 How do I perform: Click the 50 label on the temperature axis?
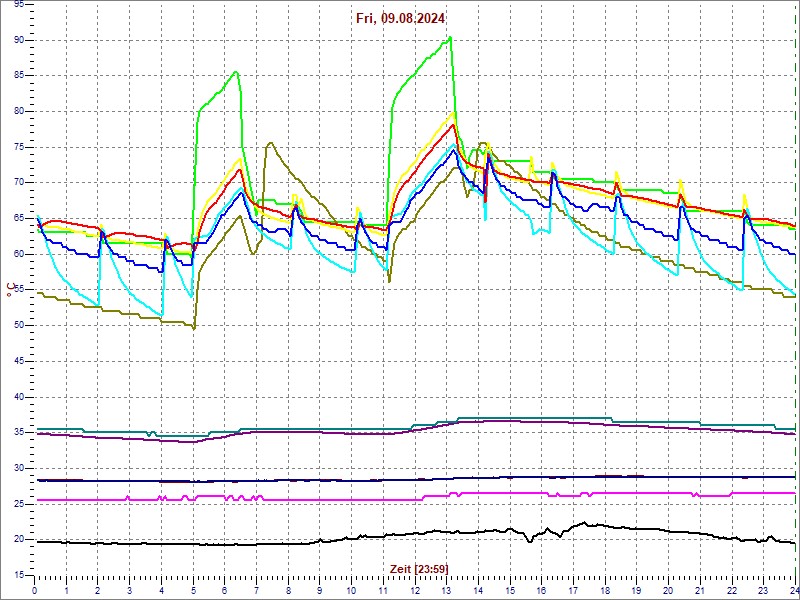(19, 325)
